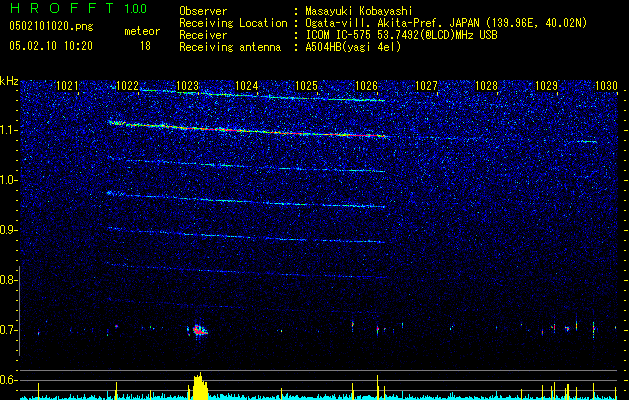Click the Receiving Location label
This screenshot has width=629, height=400.
point(233,23)
